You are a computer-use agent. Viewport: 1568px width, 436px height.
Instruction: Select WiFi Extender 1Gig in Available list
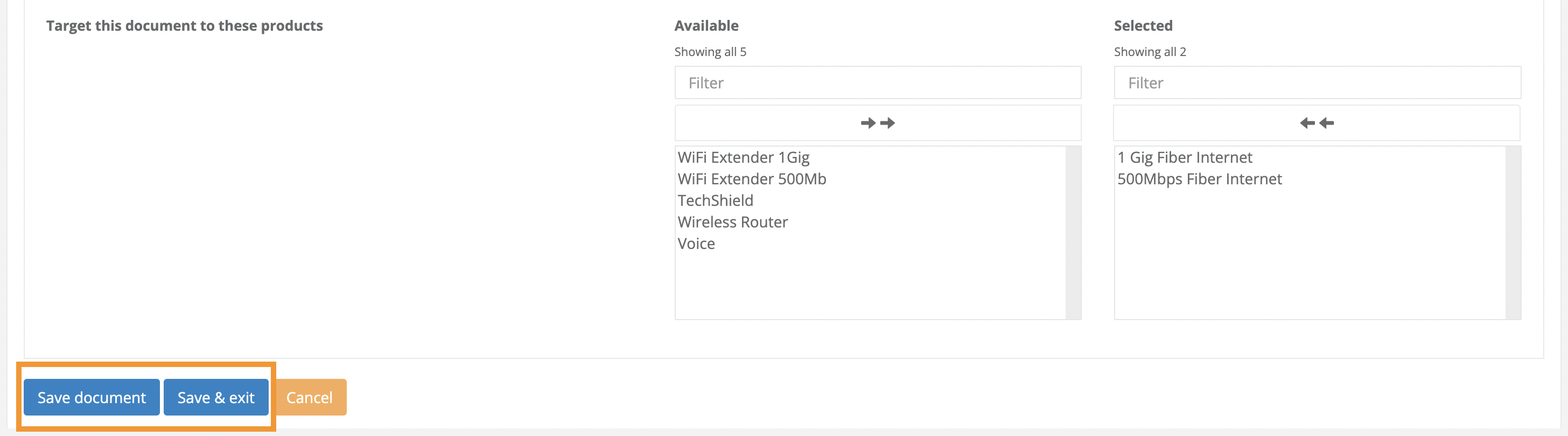(743, 157)
